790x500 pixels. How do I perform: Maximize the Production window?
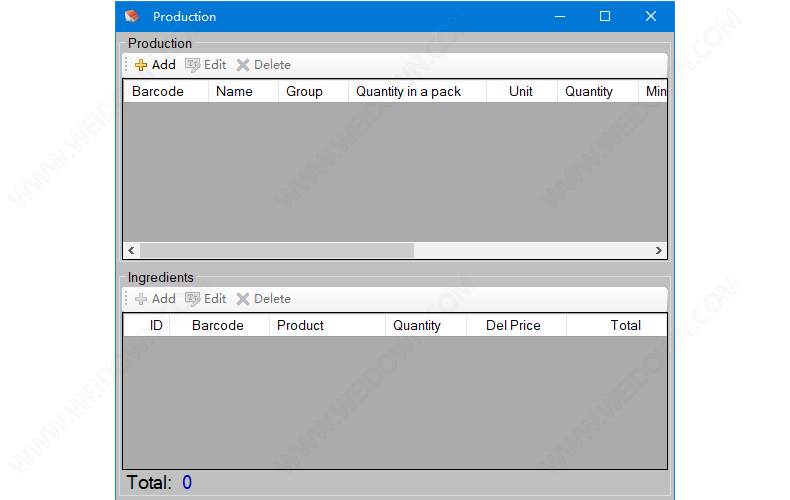pos(605,16)
